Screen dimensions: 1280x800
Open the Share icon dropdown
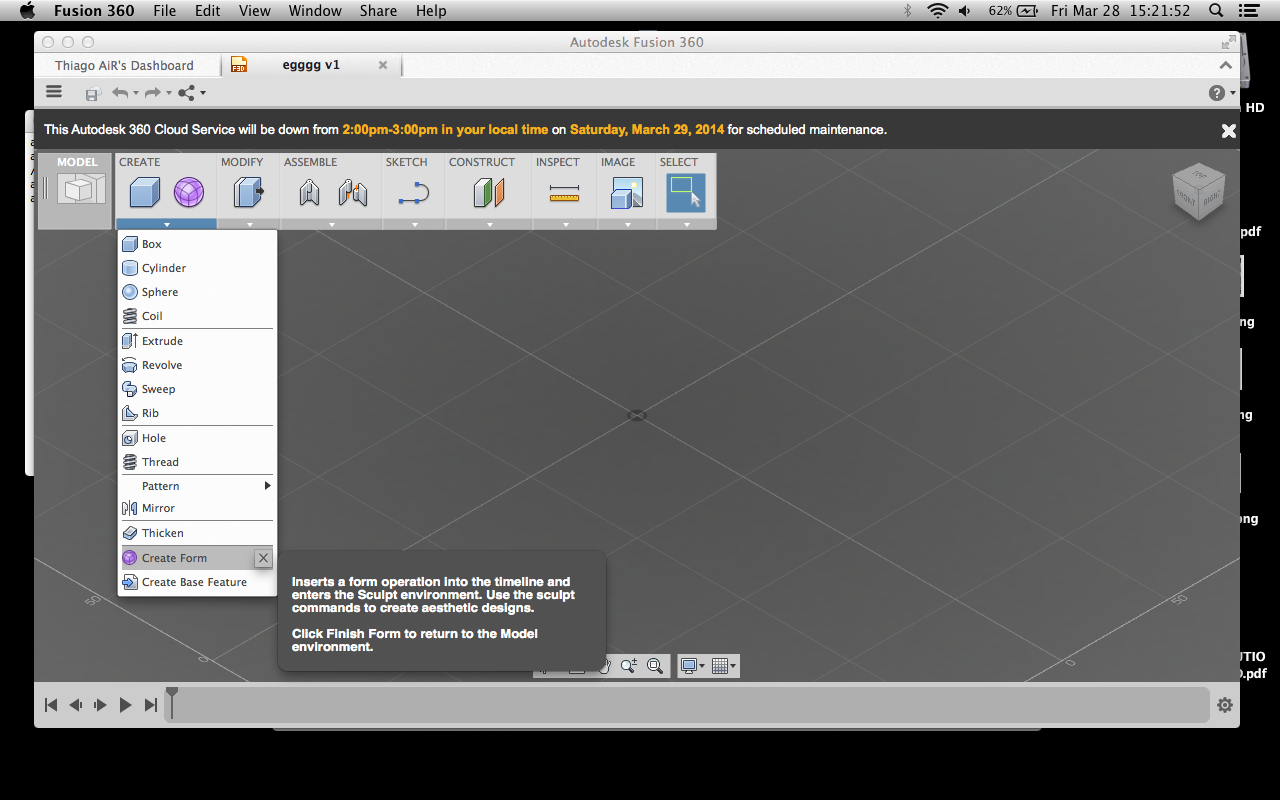pos(190,93)
